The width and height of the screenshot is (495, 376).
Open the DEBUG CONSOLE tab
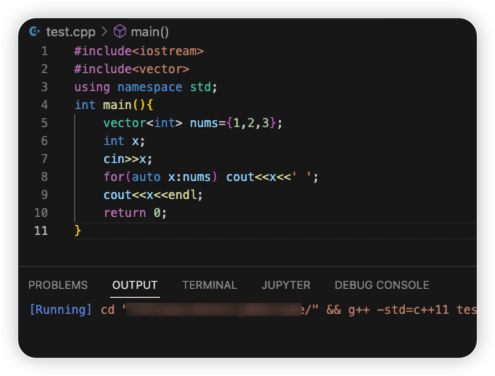[382, 285]
